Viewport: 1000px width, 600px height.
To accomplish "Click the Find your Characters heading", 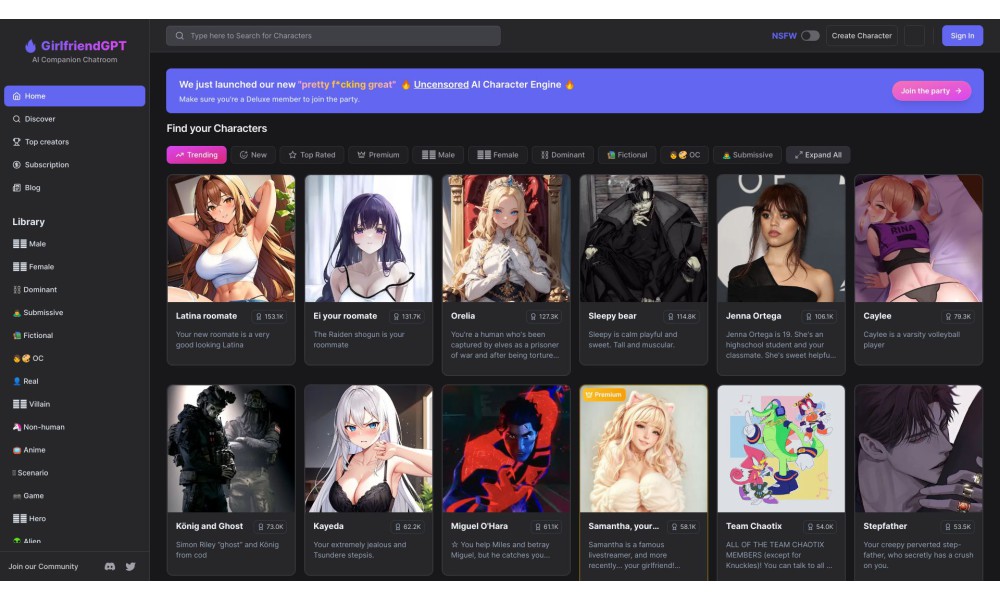I will click(x=217, y=128).
